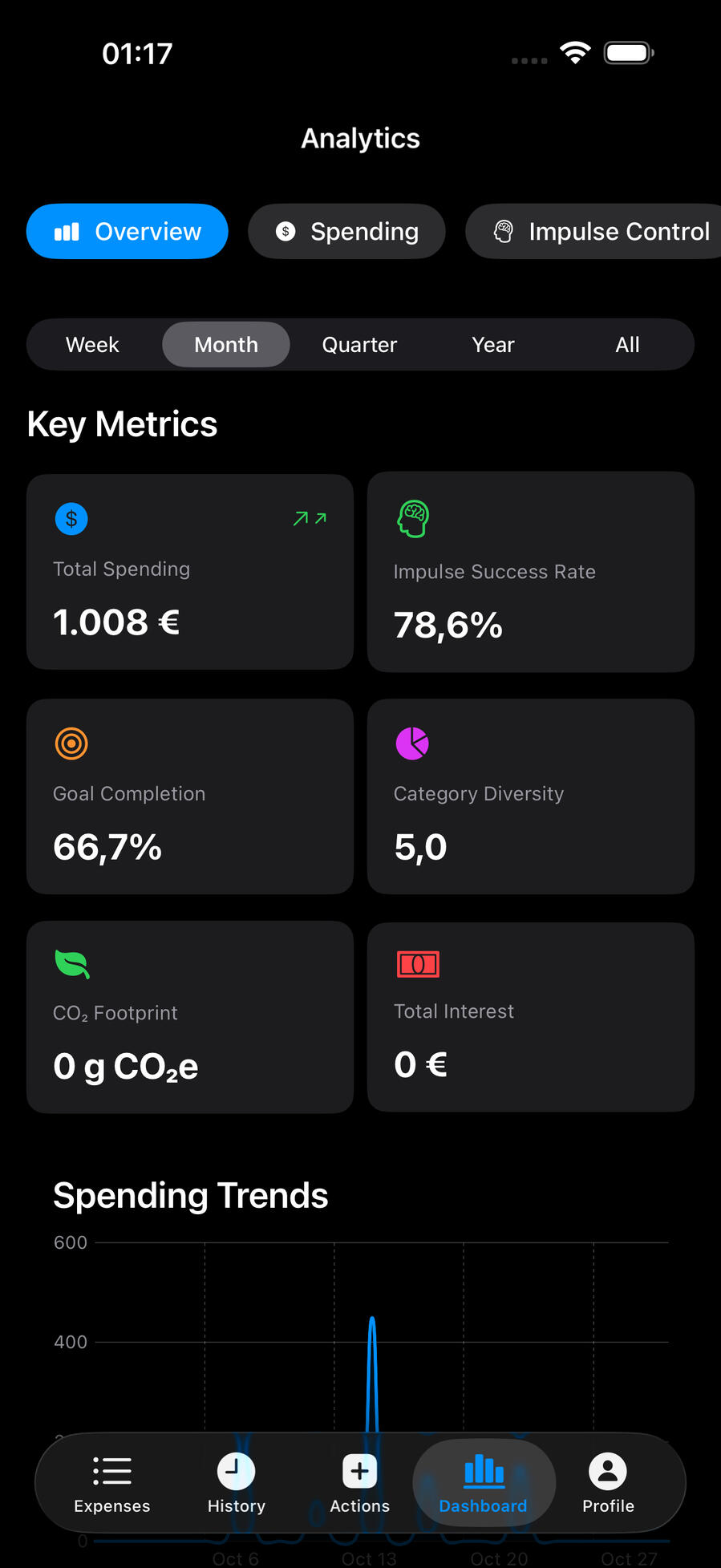Viewport: 721px width, 1568px height.
Task: Tap the red banknote Total Interest icon
Action: [x=418, y=964]
